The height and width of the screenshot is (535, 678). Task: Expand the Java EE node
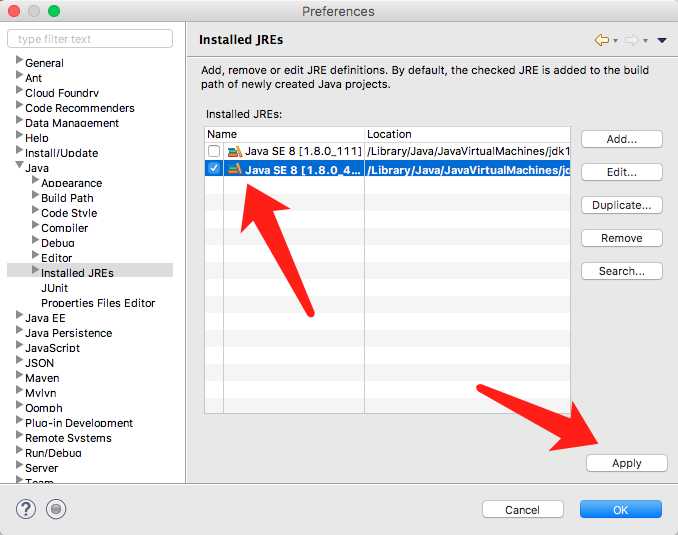coord(19,314)
